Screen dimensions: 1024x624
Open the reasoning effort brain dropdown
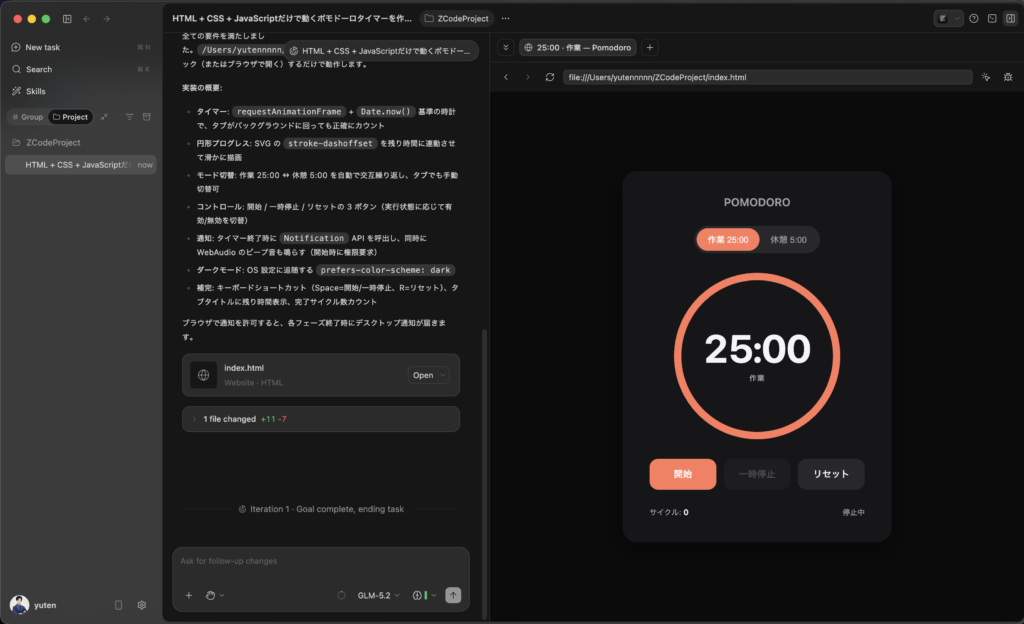click(424, 595)
